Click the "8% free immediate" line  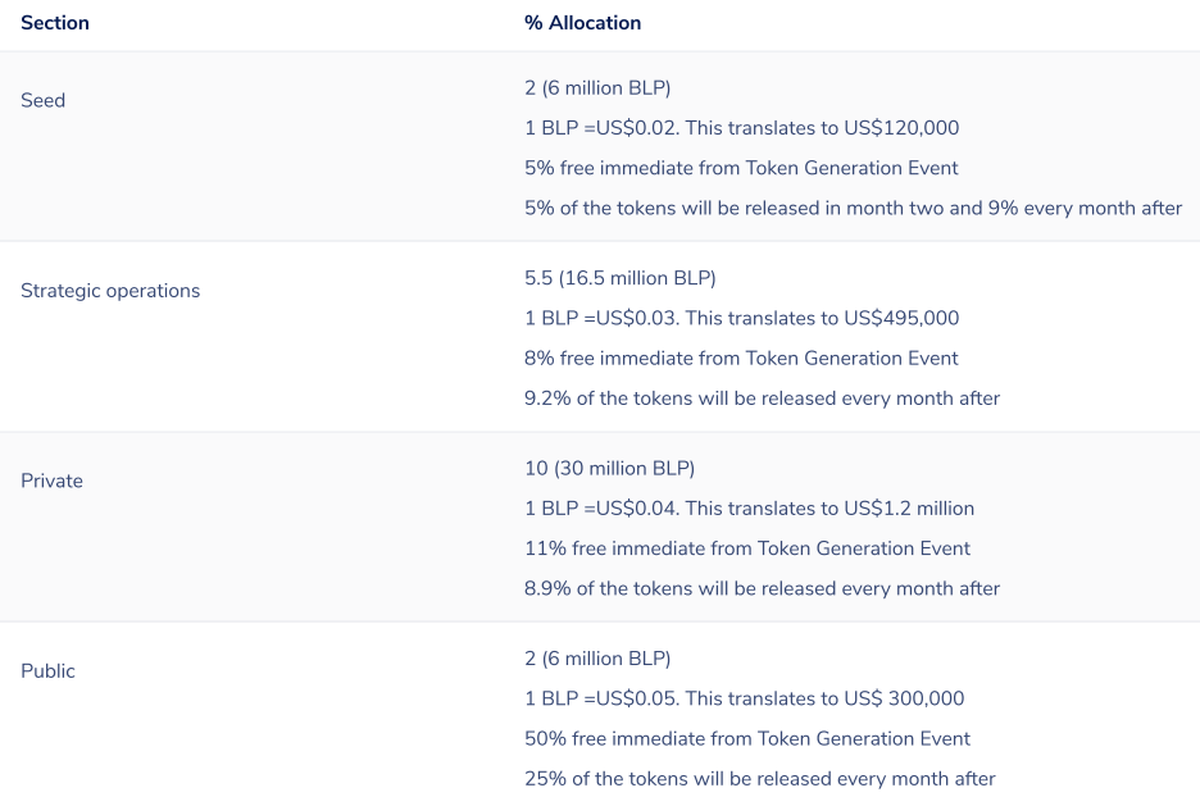(741, 358)
